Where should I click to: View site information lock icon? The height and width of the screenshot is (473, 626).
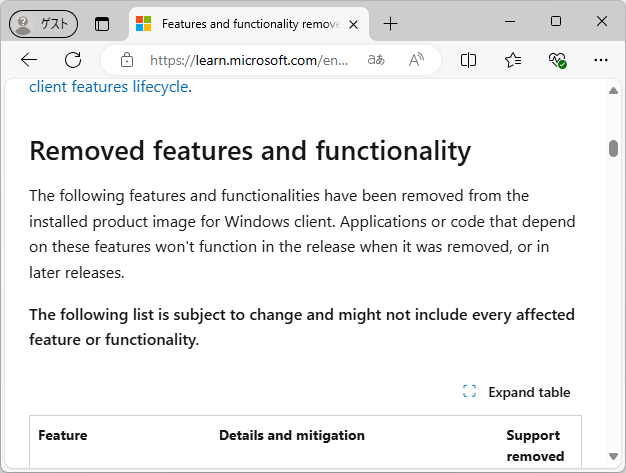126,60
